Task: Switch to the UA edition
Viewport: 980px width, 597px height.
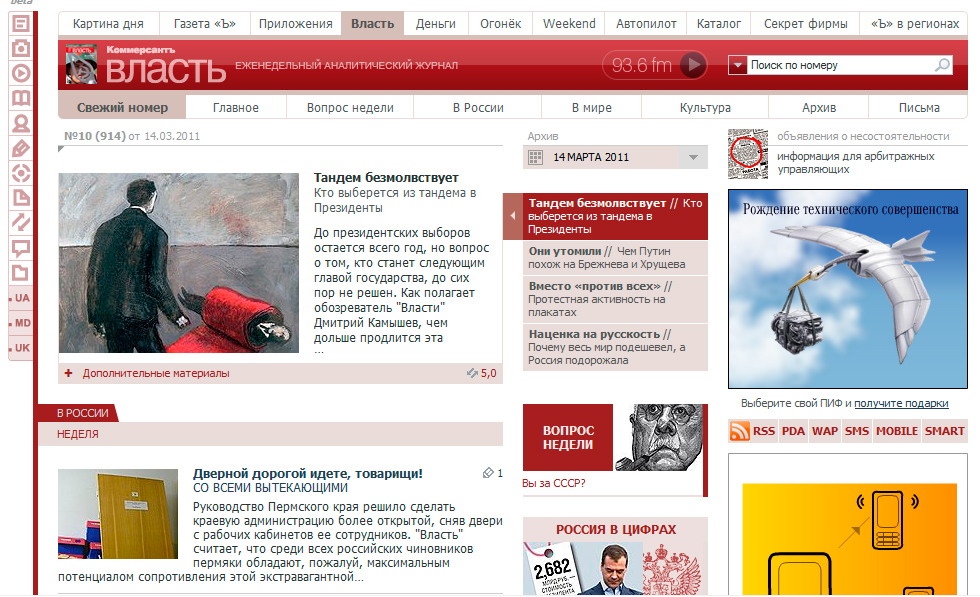Action: (x=22, y=298)
